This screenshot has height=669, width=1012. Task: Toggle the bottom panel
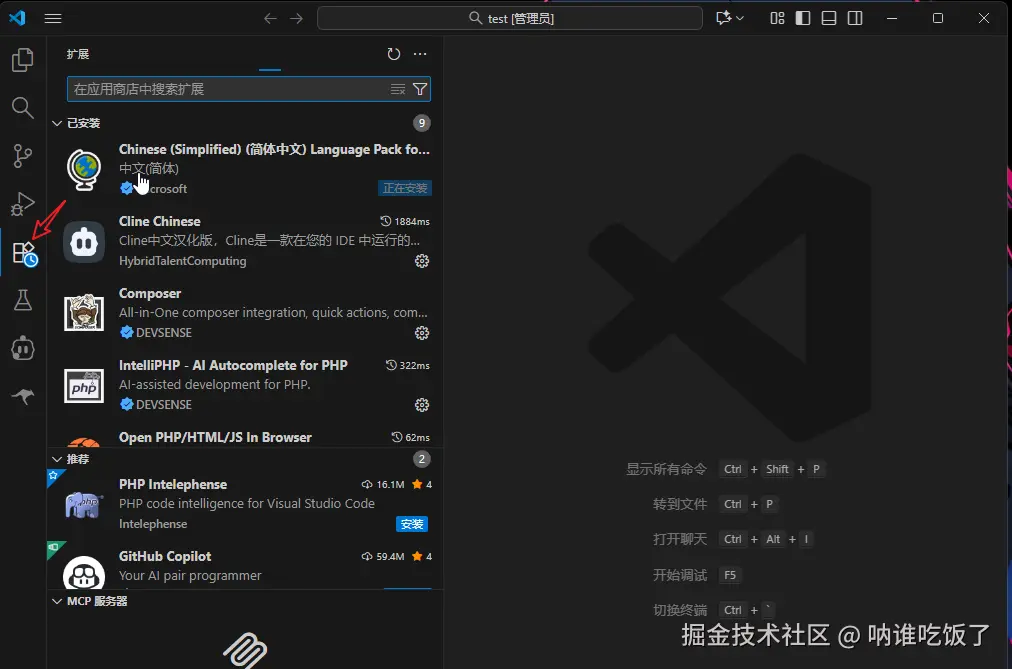pos(829,18)
